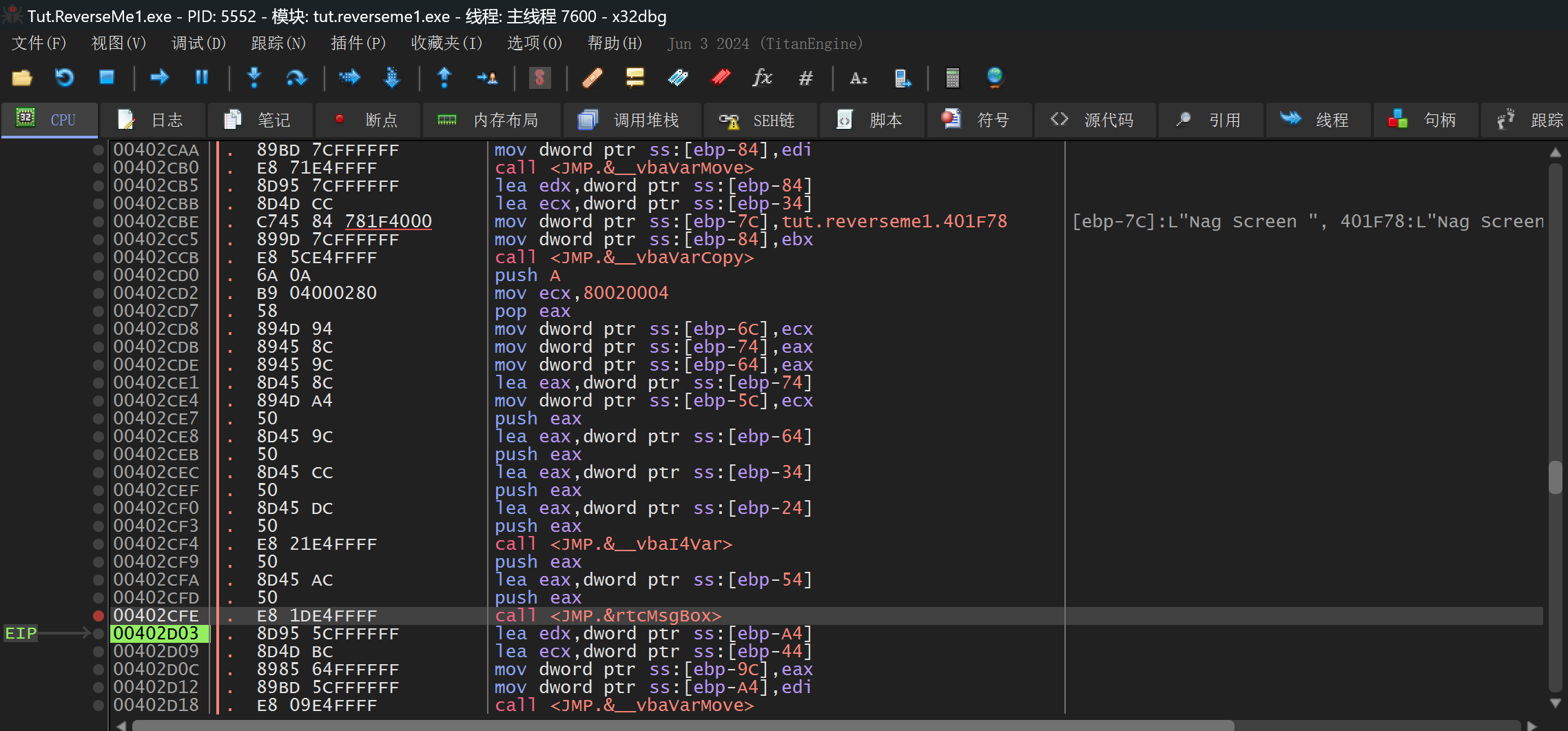
Task: Select the tut.reverseme1.401F78 address operand
Action: tap(894, 222)
